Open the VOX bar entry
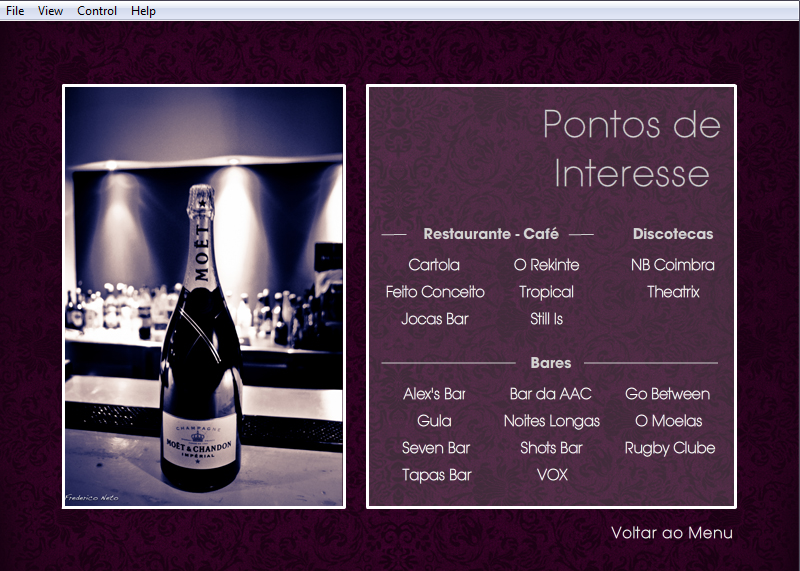The width and height of the screenshot is (800, 571). pos(552,475)
